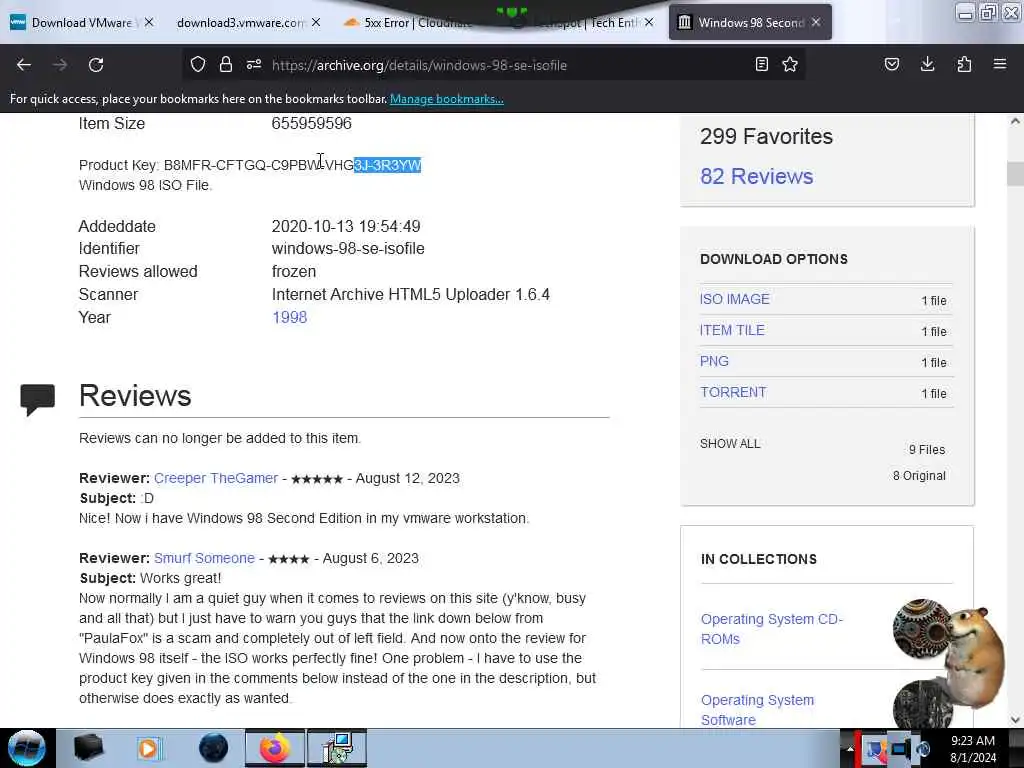Image resolution: width=1024 pixels, height=768 pixels.
Task: Reload the current page
Action: coord(96,65)
